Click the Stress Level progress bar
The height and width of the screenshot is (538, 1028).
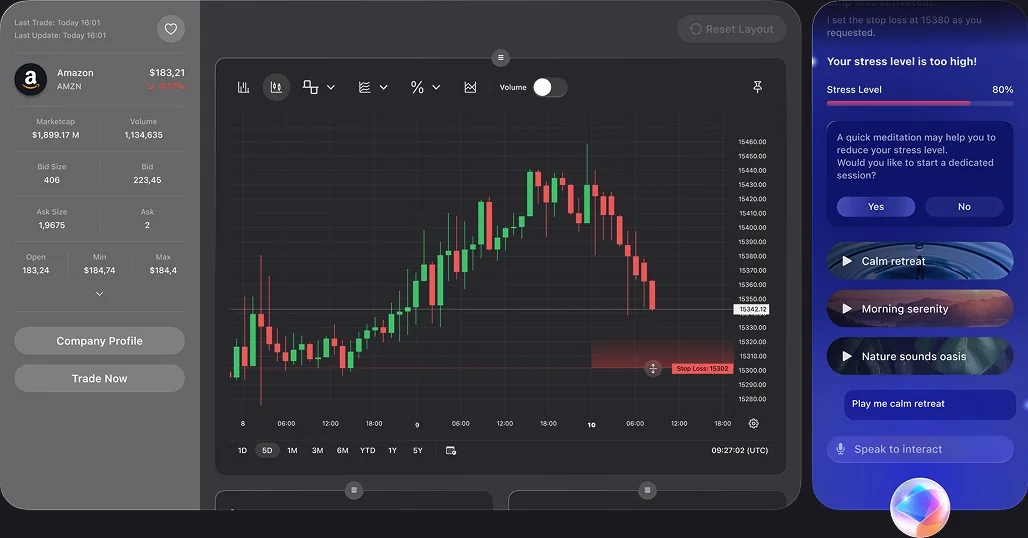point(920,103)
